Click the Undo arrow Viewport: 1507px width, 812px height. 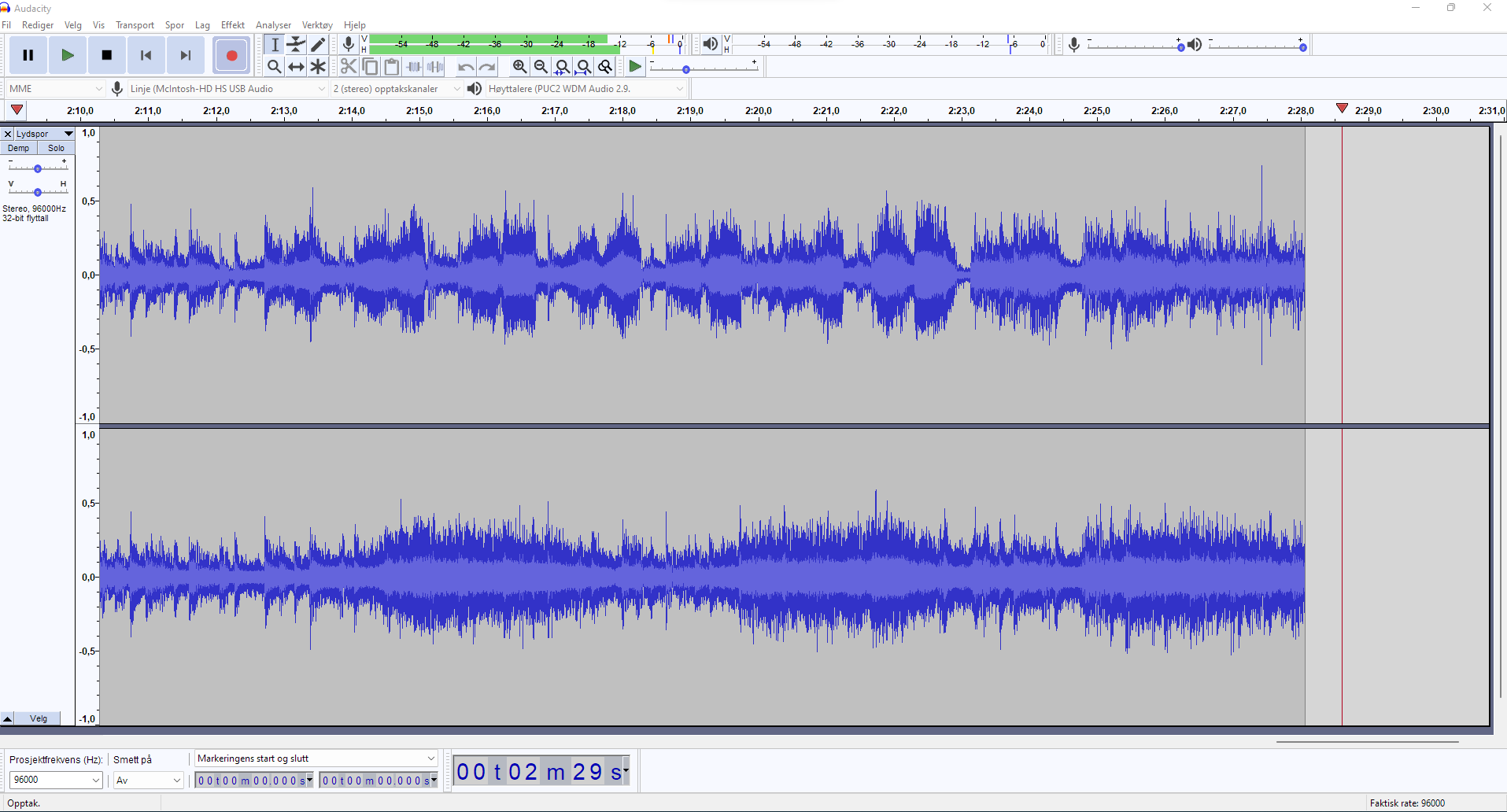[466, 67]
